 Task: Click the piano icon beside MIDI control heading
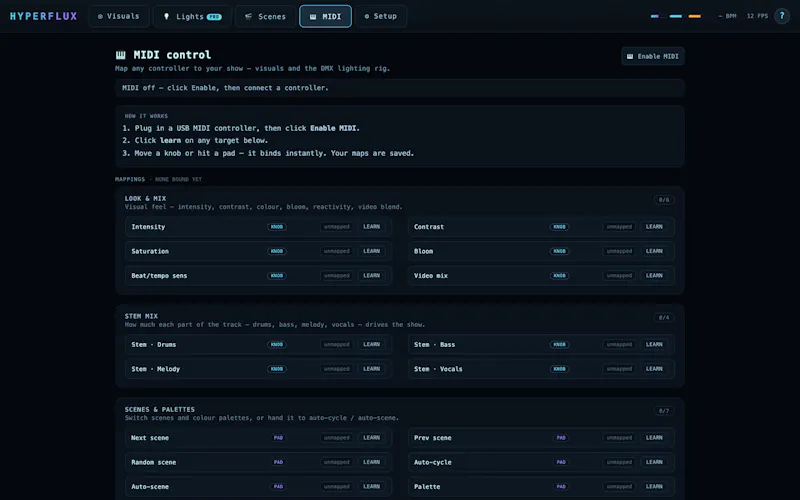pos(121,55)
